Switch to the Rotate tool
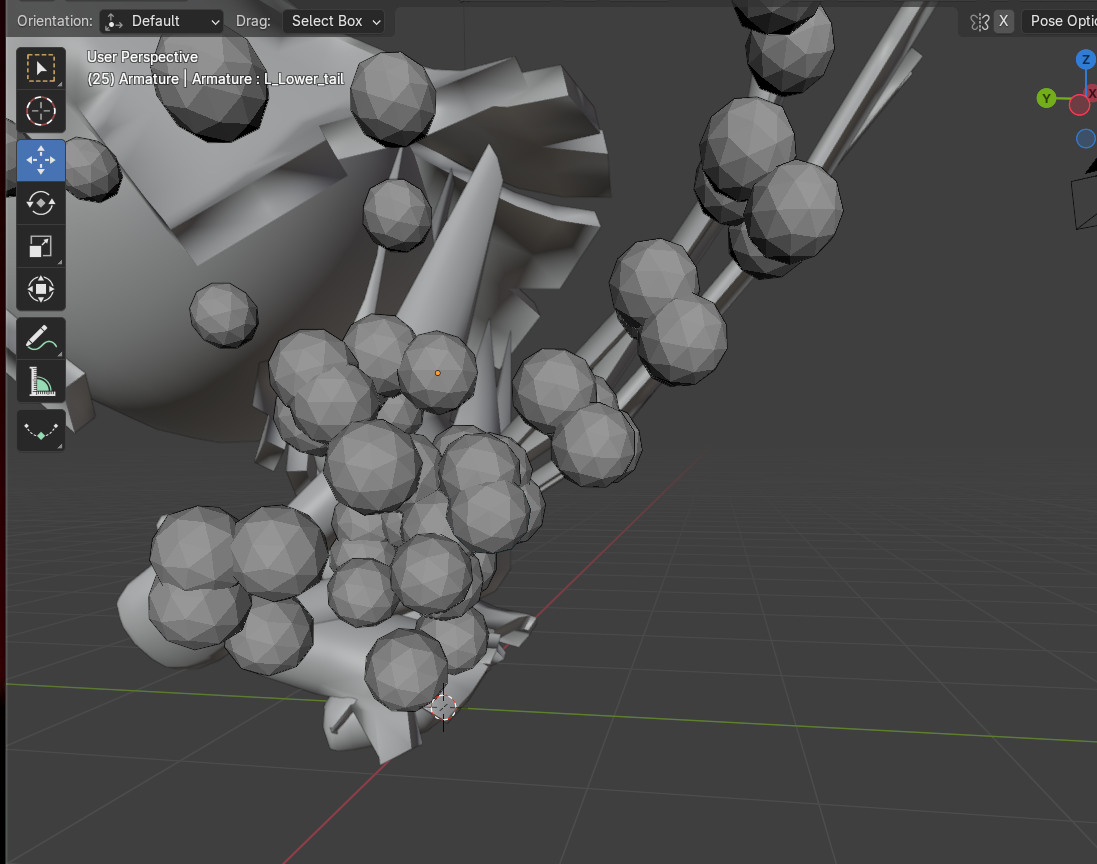The image size is (1097, 864). (41, 204)
